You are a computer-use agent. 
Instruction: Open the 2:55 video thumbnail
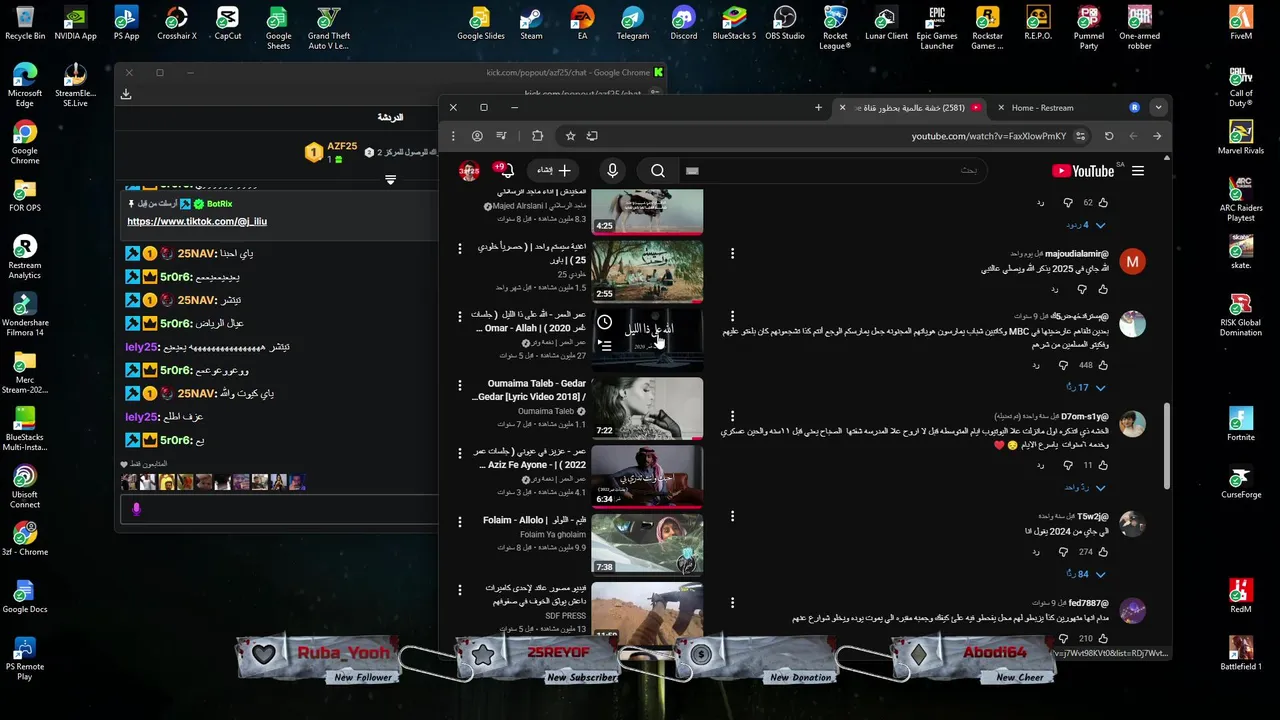647,271
